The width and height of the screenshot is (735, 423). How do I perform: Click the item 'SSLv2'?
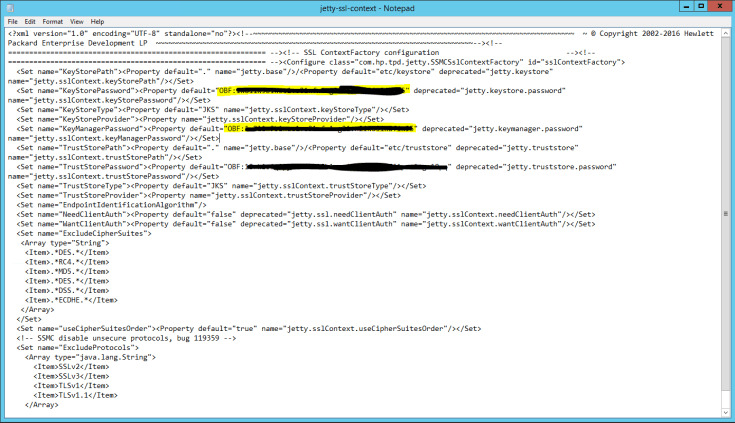click(x=71, y=367)
